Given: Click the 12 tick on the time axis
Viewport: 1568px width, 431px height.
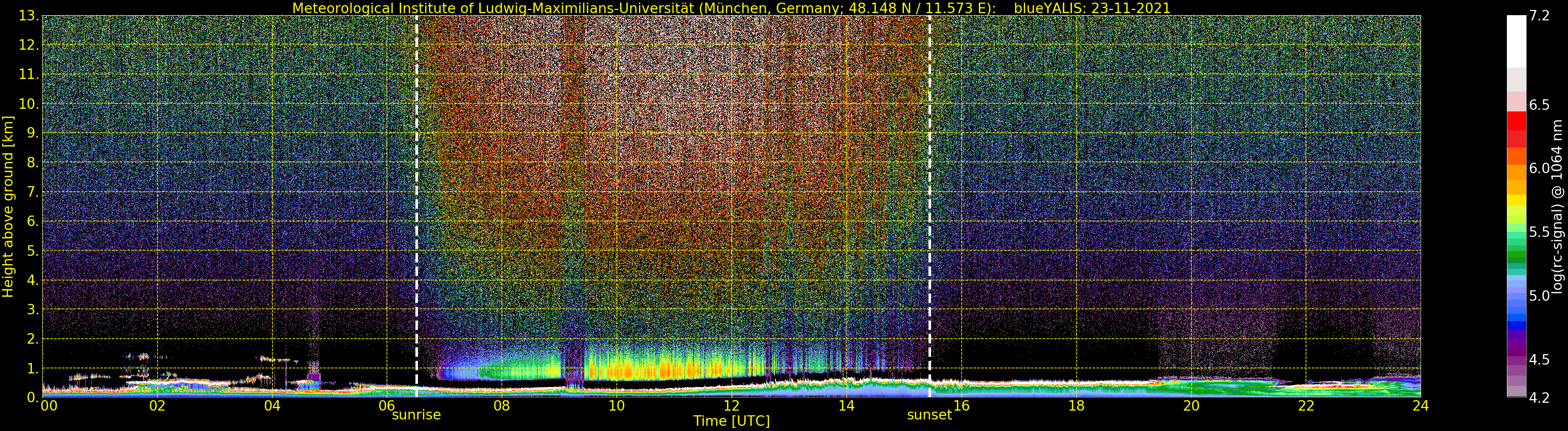Looking at the screenshot, I should point(731,406).
